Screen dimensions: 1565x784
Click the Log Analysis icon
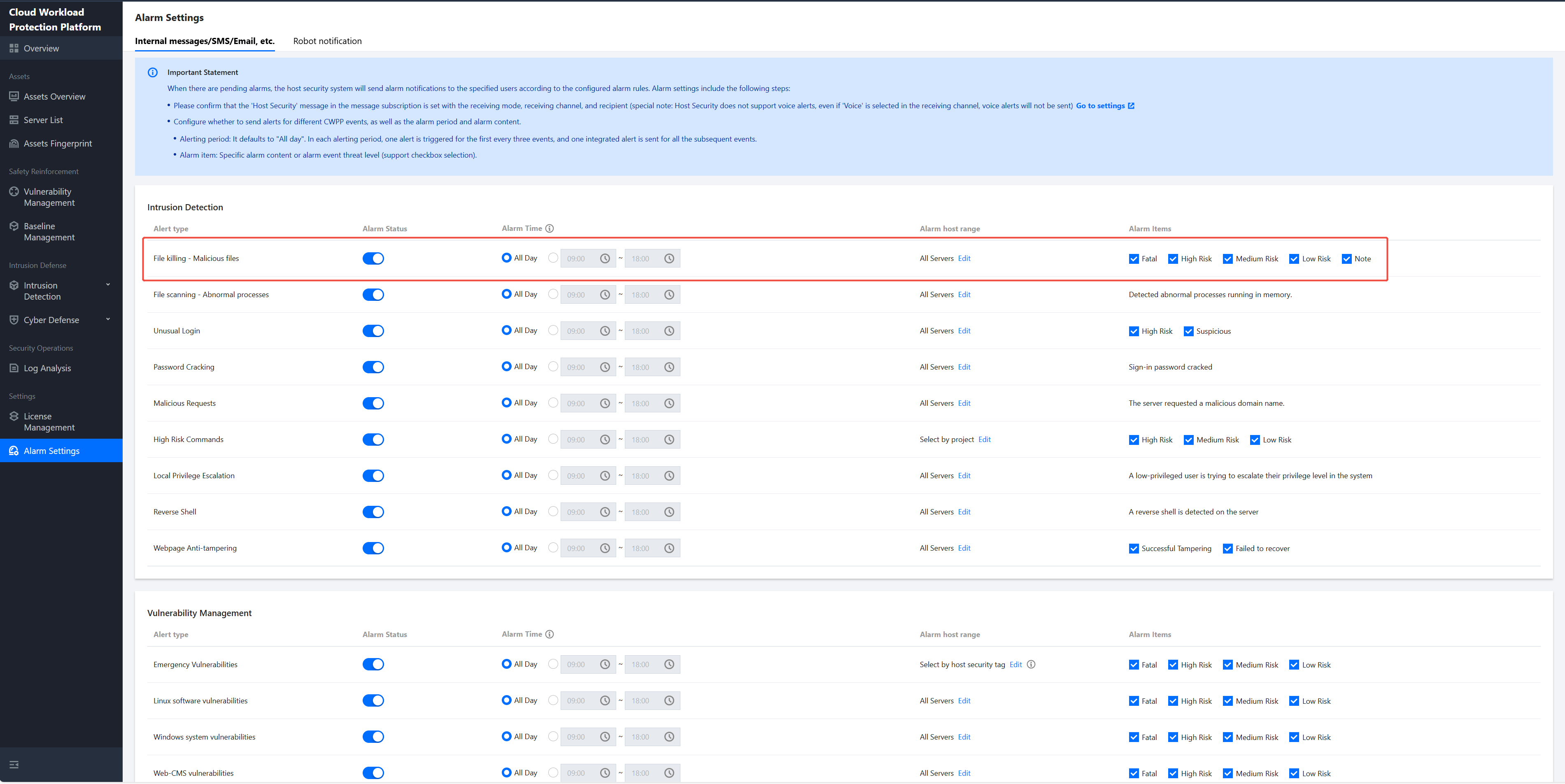point(14,369)
